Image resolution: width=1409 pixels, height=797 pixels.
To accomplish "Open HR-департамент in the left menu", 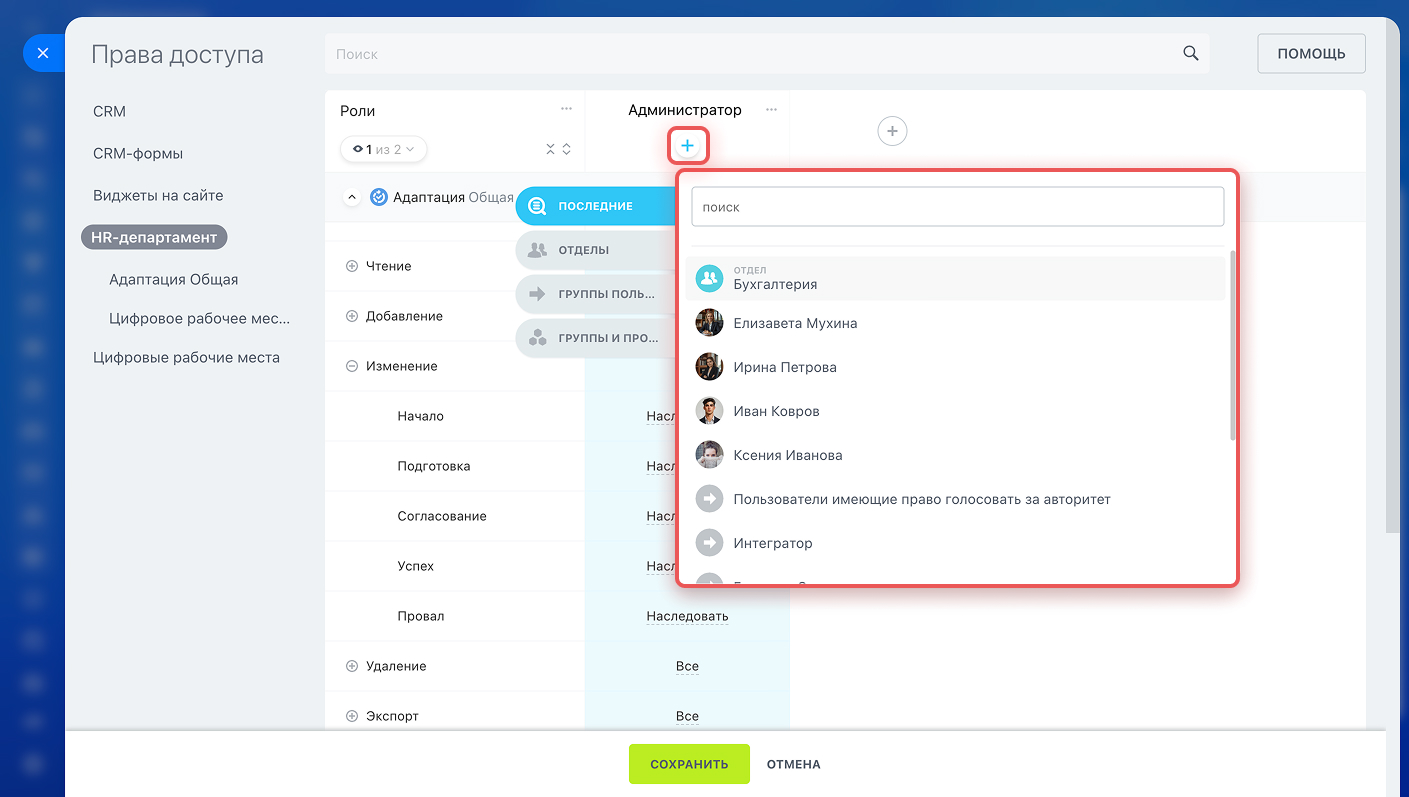I will click(154, 237).
